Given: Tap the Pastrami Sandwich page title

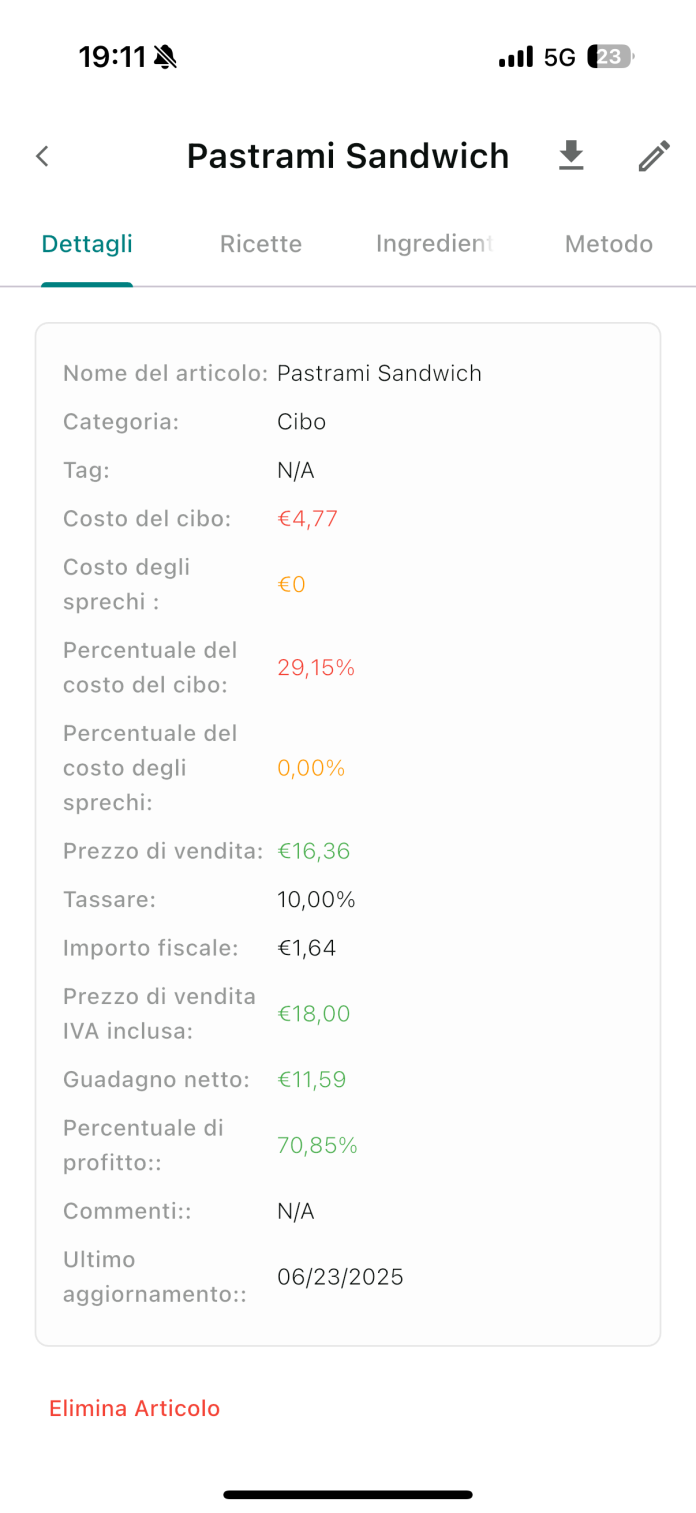Looking at the screenshot, I should (x=348, y=156).
